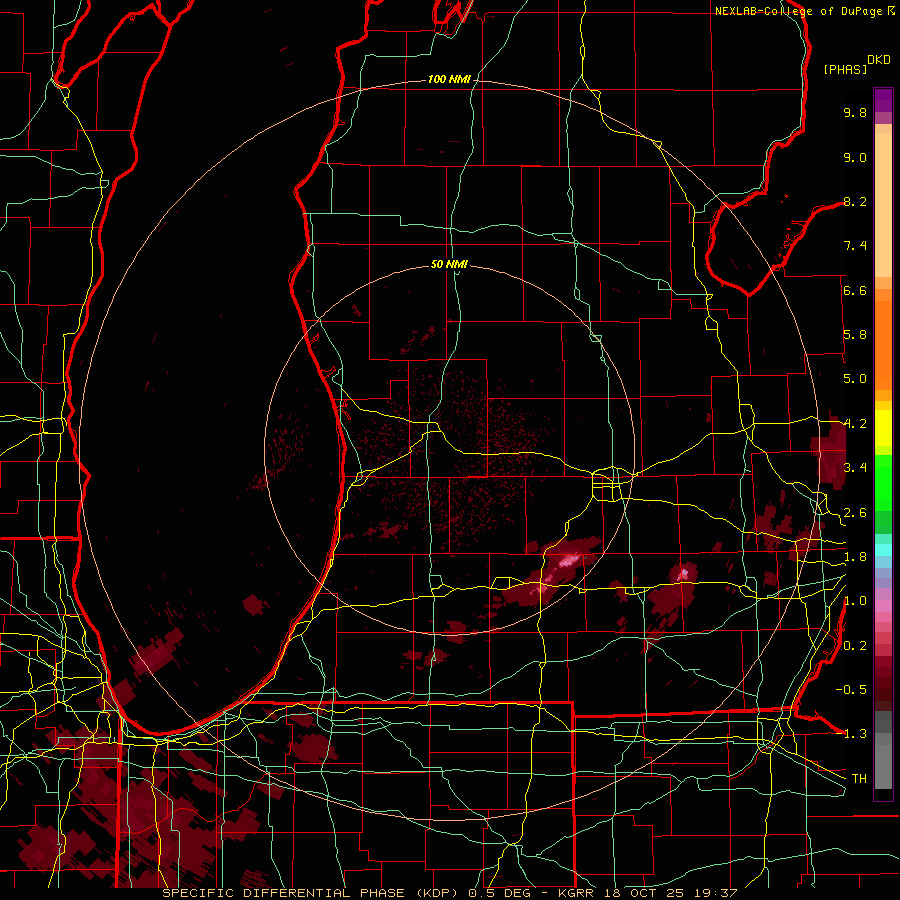The image size is (900, 900).
Task: Select the bright green segment of color bar
Action: pos(883,483)
